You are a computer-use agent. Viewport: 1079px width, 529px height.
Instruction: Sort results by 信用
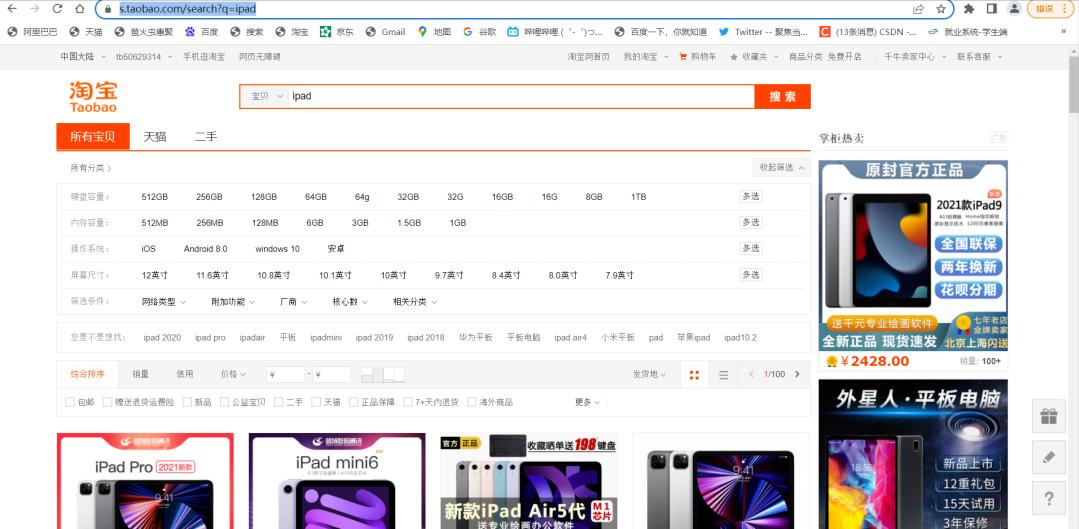(184, 374)
